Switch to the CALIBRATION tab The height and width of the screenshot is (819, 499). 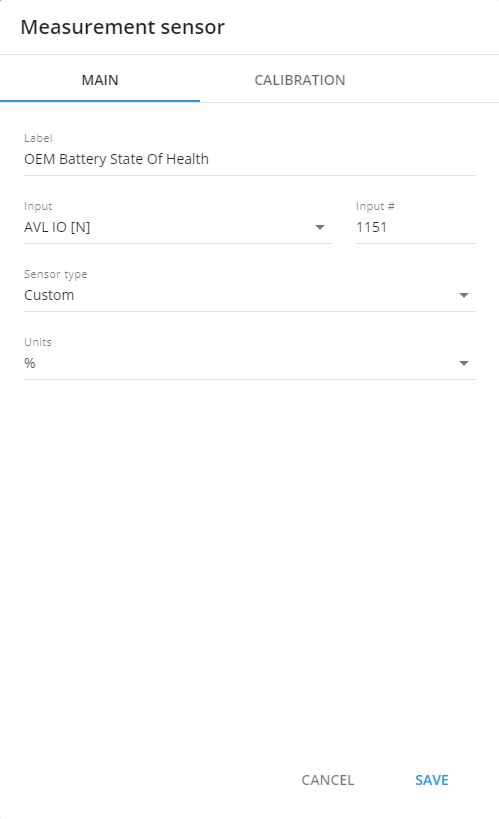pyautogui.click(x=299, y=80)
